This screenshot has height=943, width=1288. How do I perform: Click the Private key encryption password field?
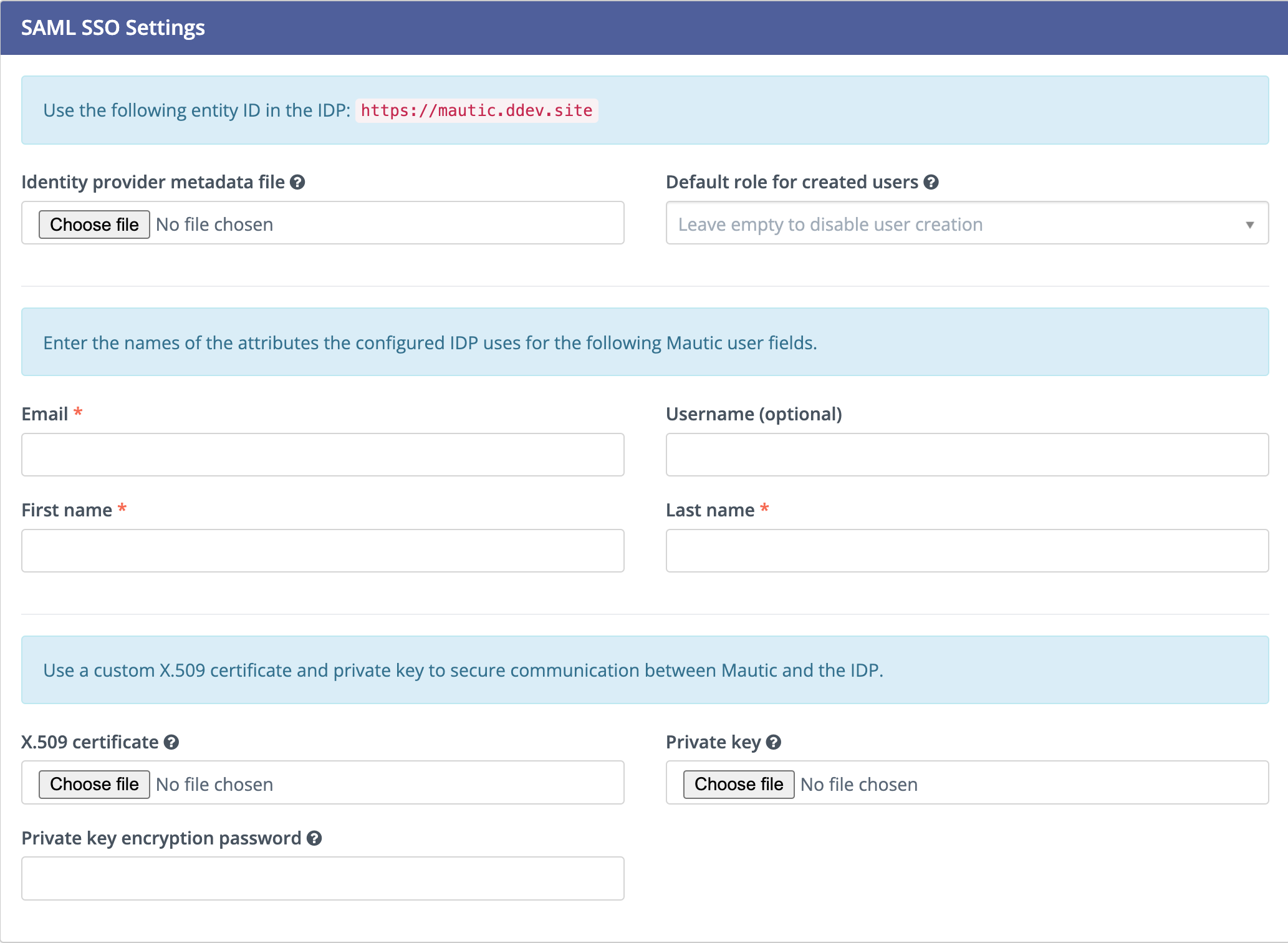pyautogui.click(x=322, y=878)
